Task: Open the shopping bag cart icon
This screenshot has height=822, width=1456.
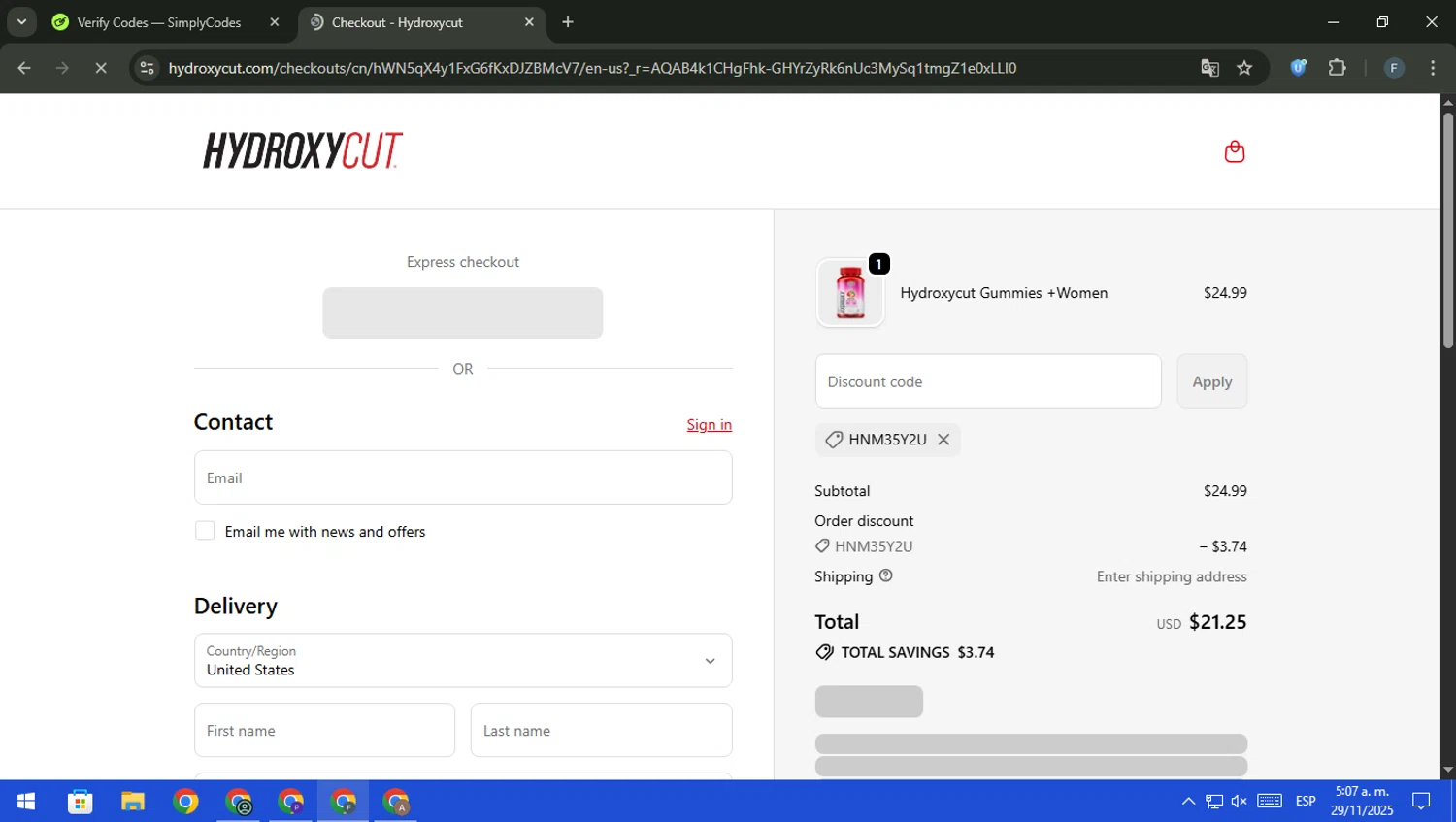Action: tap(1234, 151)
